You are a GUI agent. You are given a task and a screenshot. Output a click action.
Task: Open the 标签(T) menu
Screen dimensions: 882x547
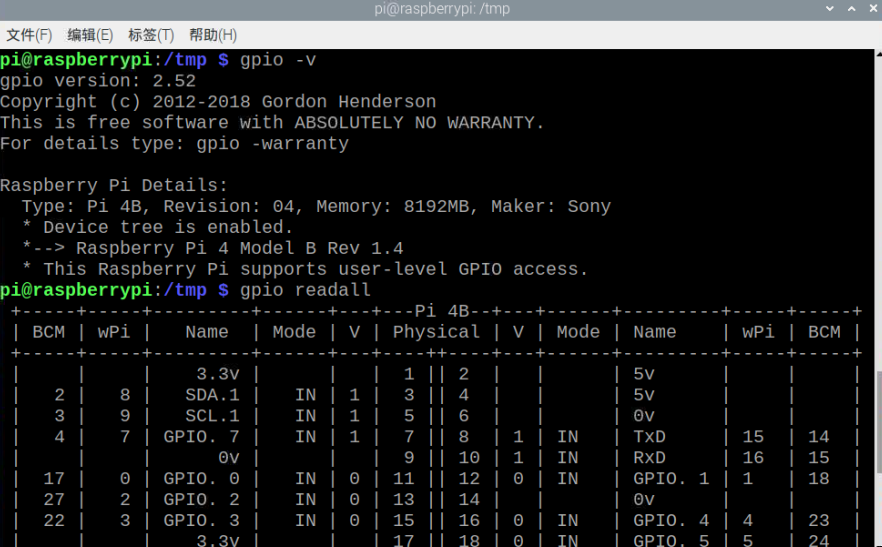(151, 35)
